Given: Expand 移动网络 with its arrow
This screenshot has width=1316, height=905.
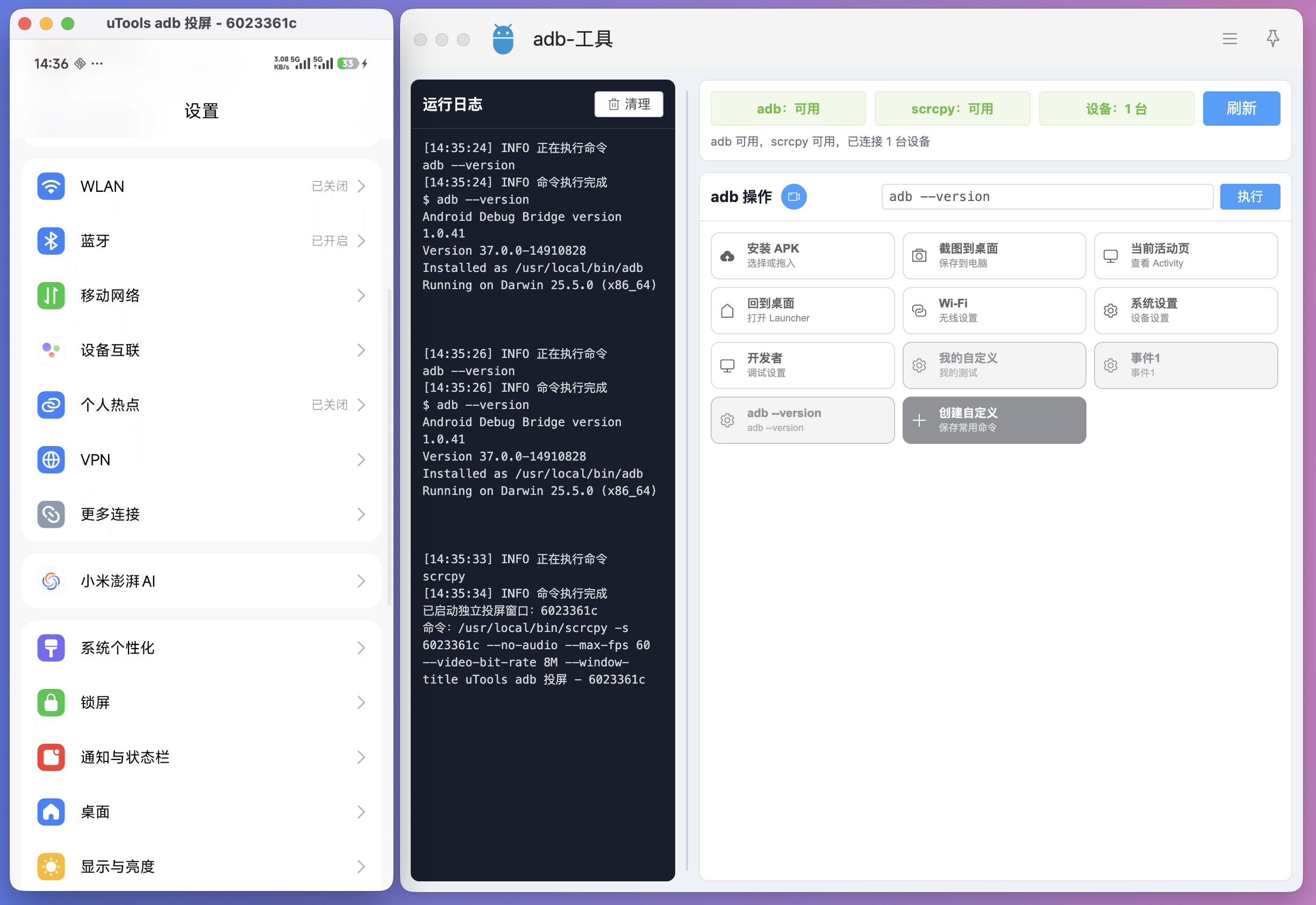Looking at the screenshot, I should pos(361,296).
